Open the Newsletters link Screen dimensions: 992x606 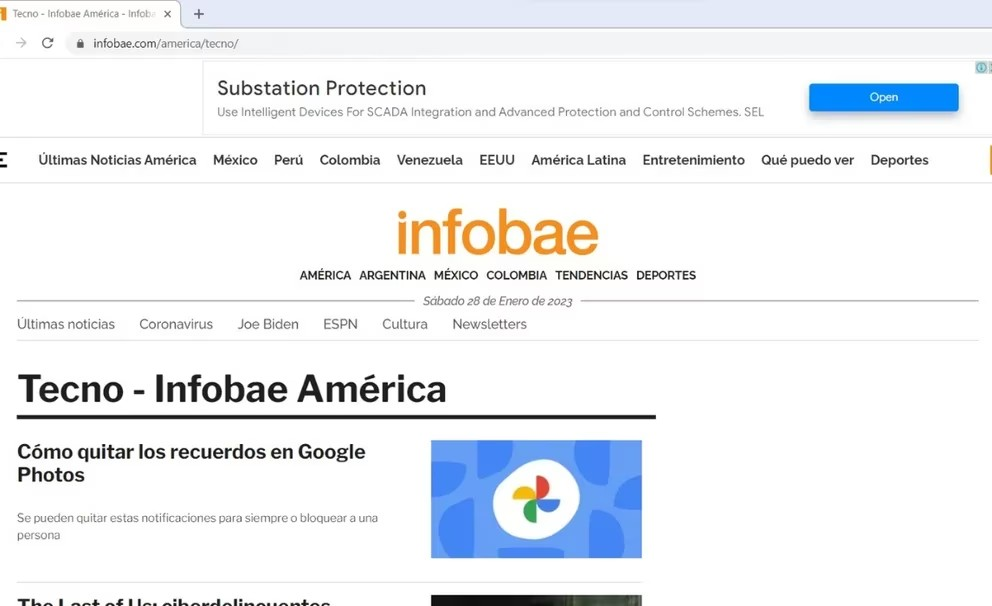(489, 324)
